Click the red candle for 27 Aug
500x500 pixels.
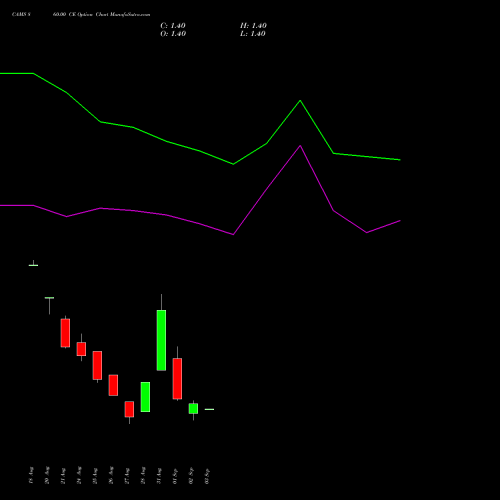[129, 409]
